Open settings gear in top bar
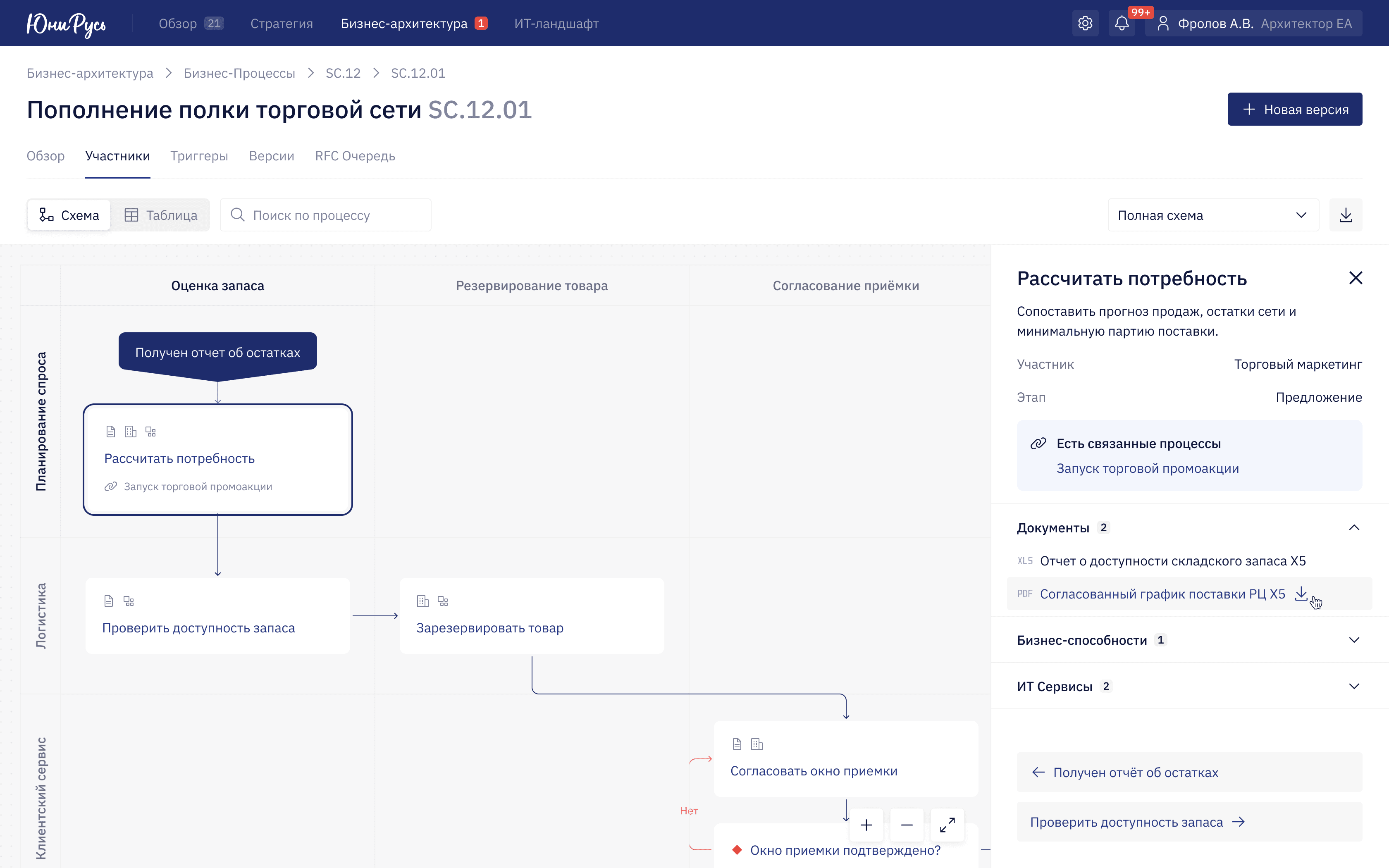This screenshot has height=868, width=1389. tap(1085, 24)
